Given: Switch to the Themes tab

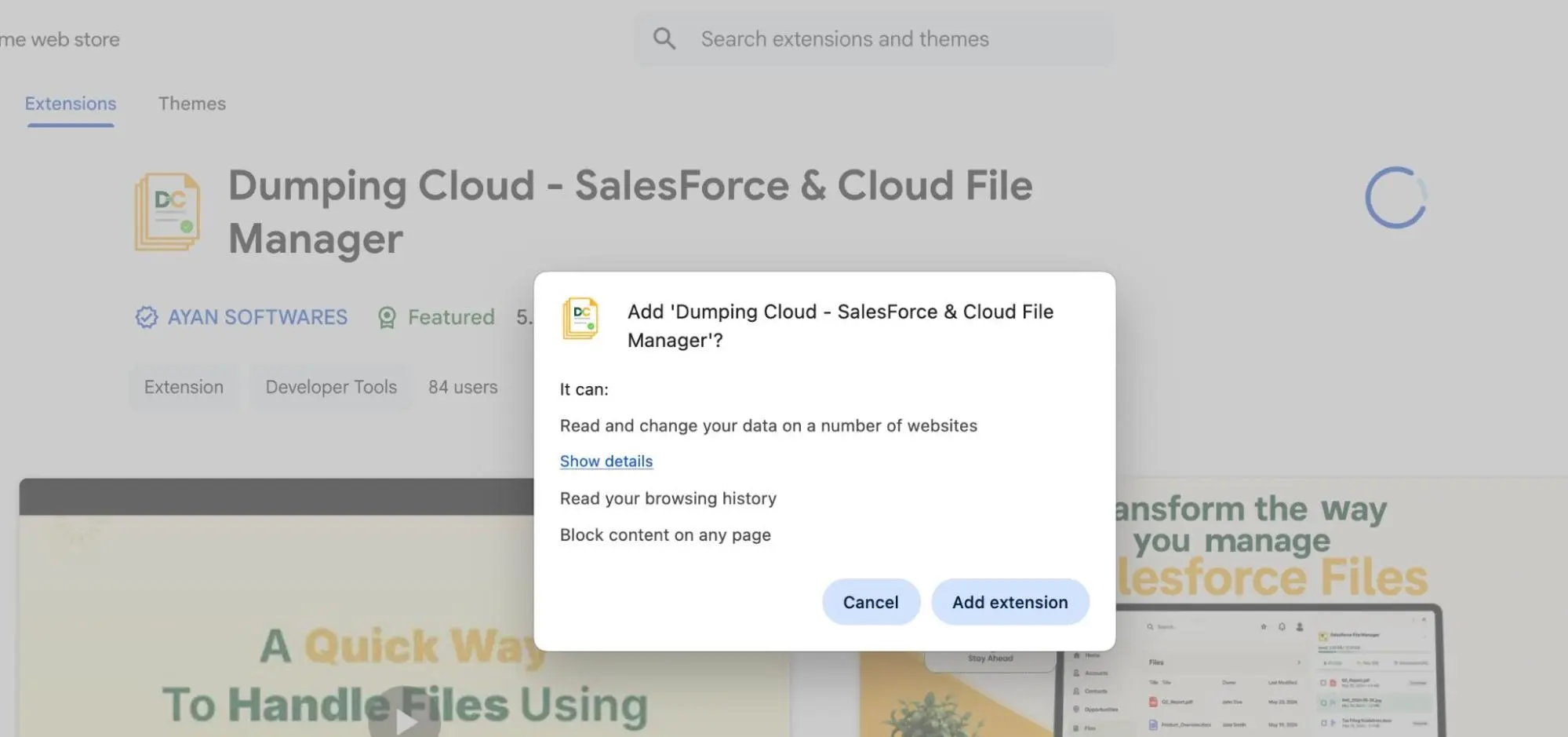Looking at the screenshot, I should tap(192, 104).
